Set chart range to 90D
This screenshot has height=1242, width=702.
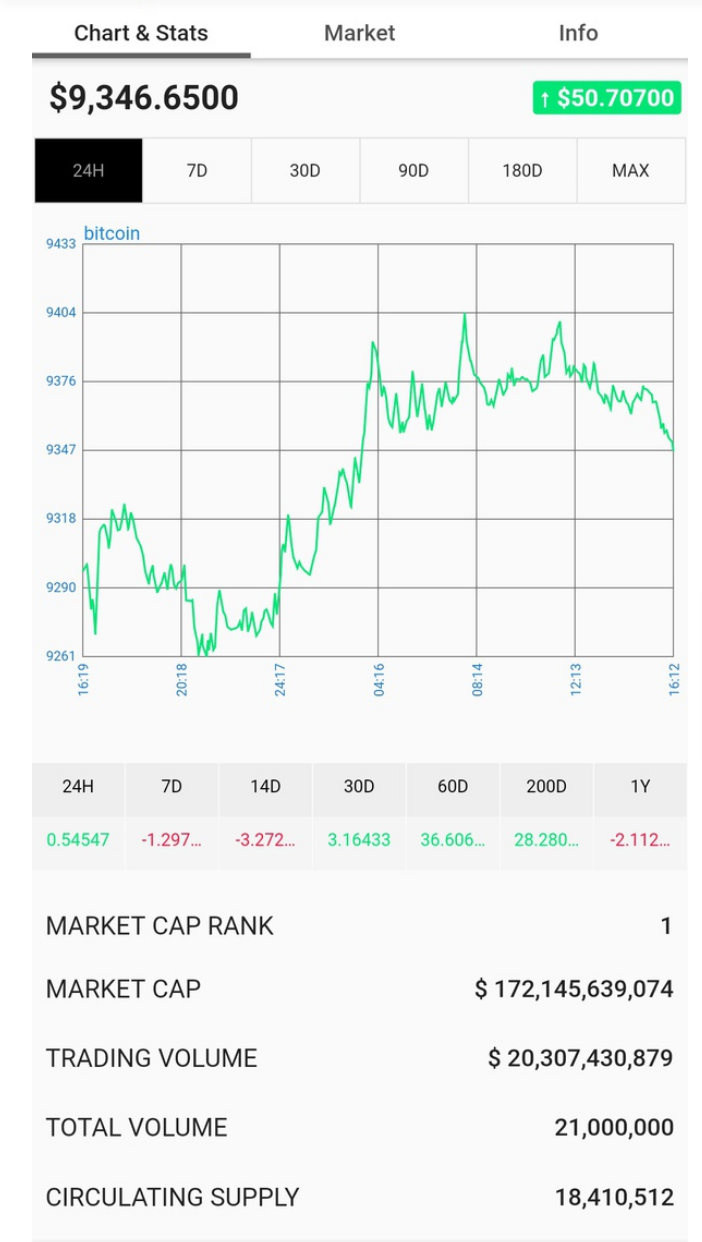[413, 171]
